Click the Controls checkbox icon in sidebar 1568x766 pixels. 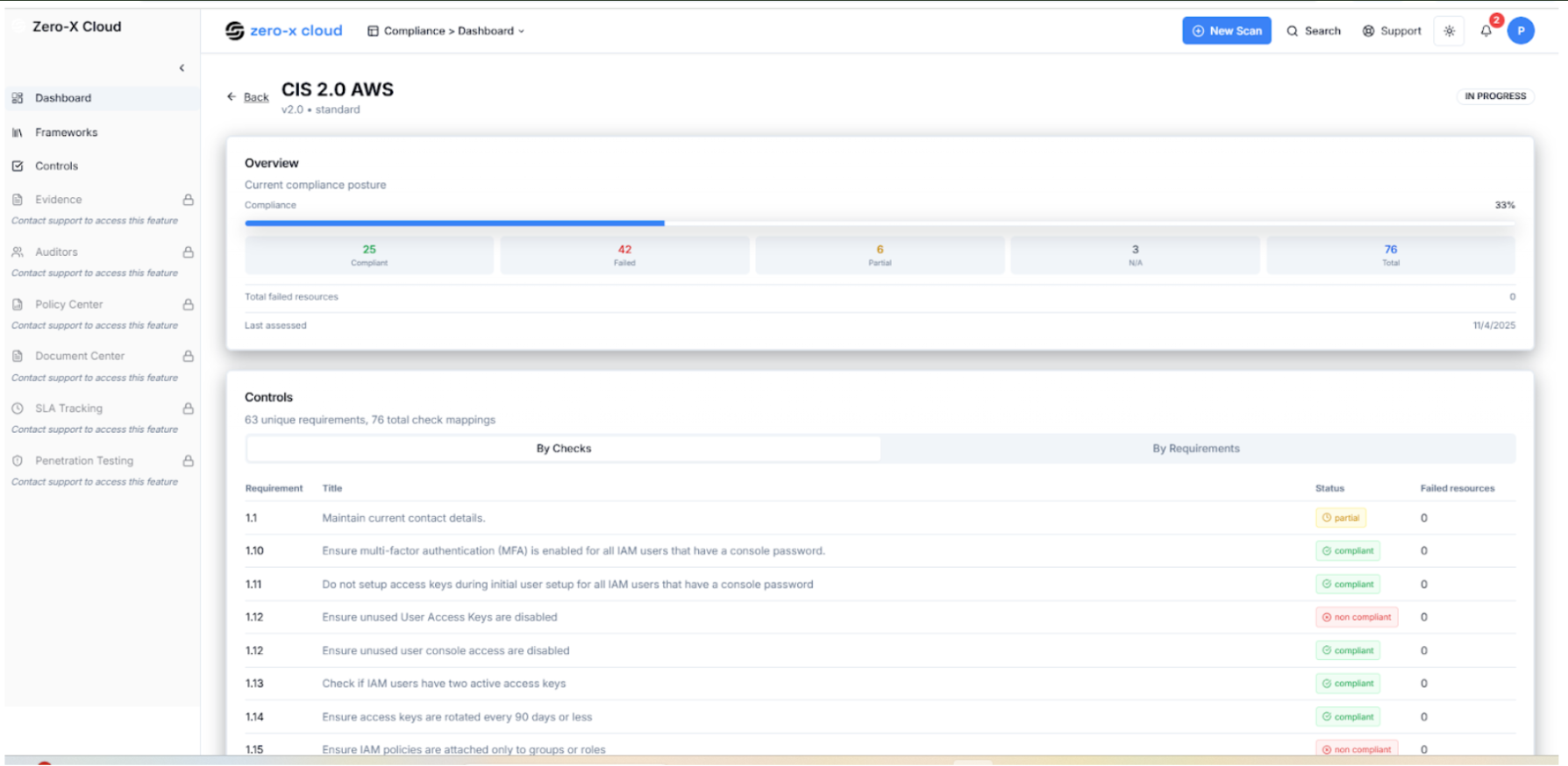(x=18, y=166)
